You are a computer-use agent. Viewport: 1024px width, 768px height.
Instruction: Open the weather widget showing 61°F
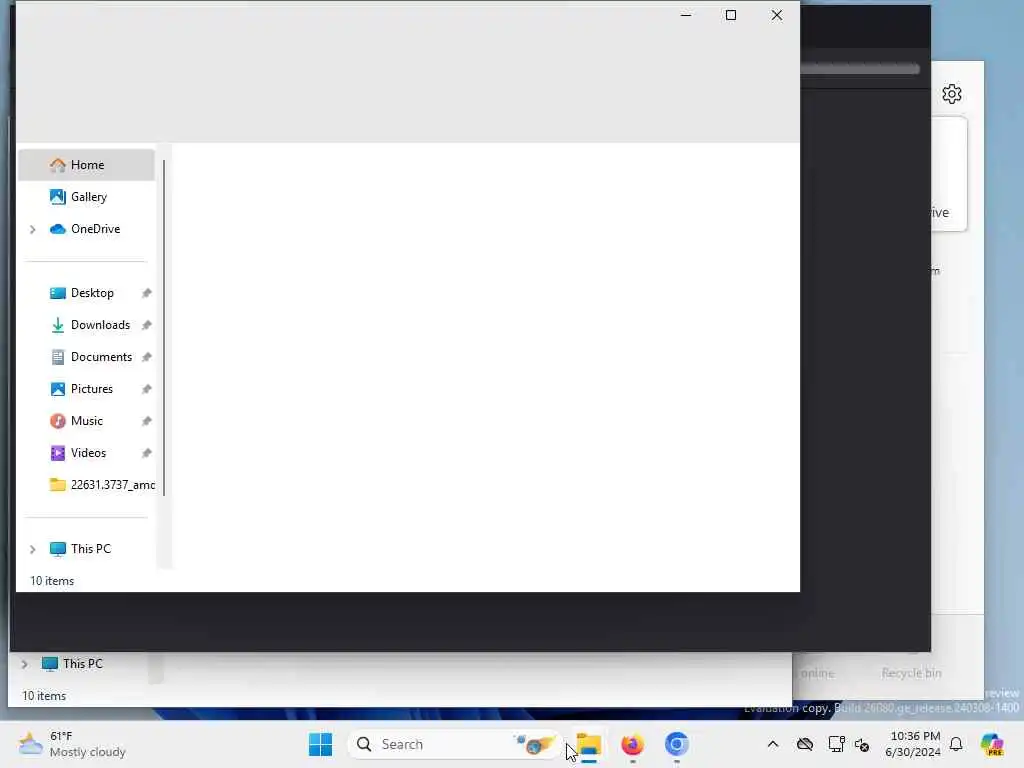(72, 744)
